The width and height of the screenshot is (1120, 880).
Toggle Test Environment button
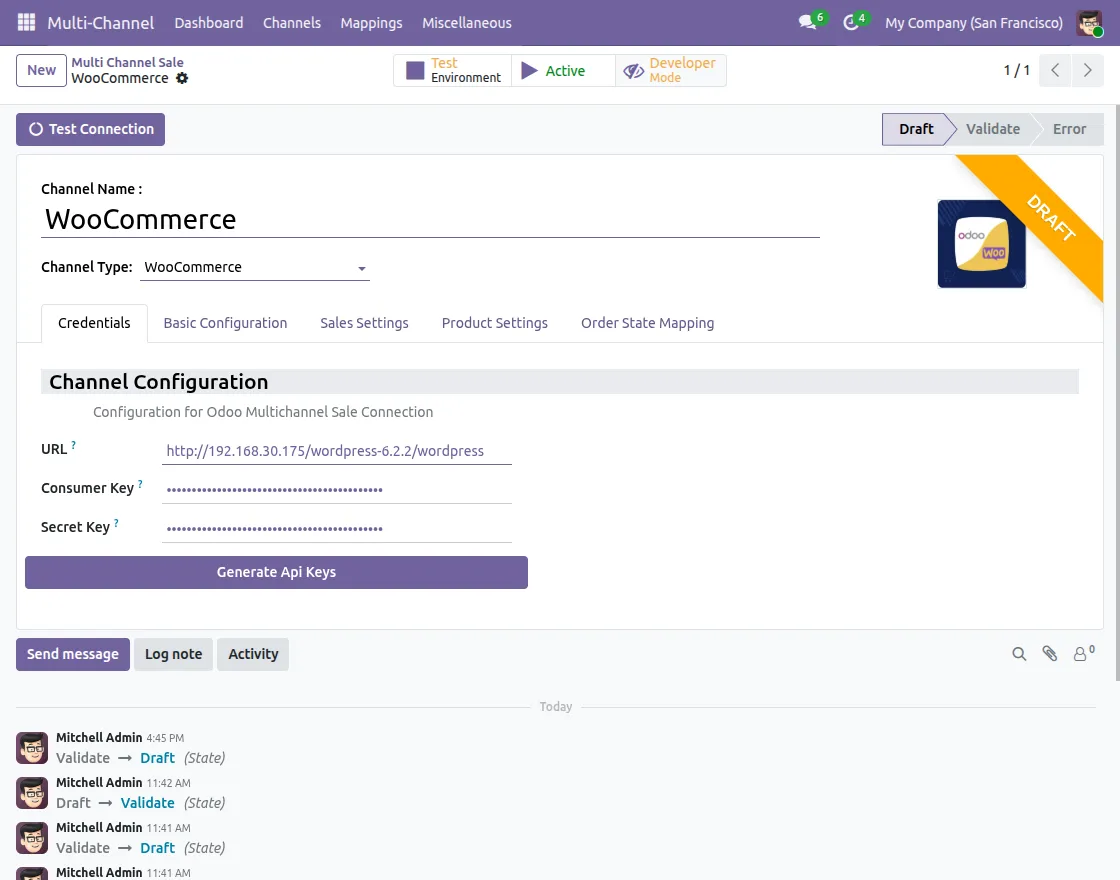tap(453, 71)
